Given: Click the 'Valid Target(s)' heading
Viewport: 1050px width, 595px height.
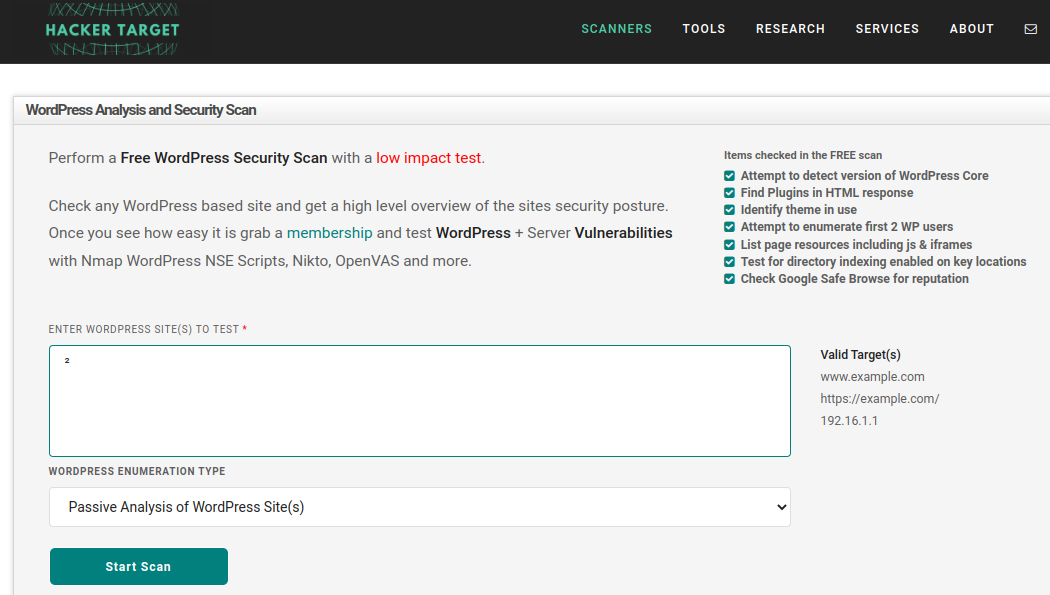Looking at the screenshot, I should click(x=860, y=355).
